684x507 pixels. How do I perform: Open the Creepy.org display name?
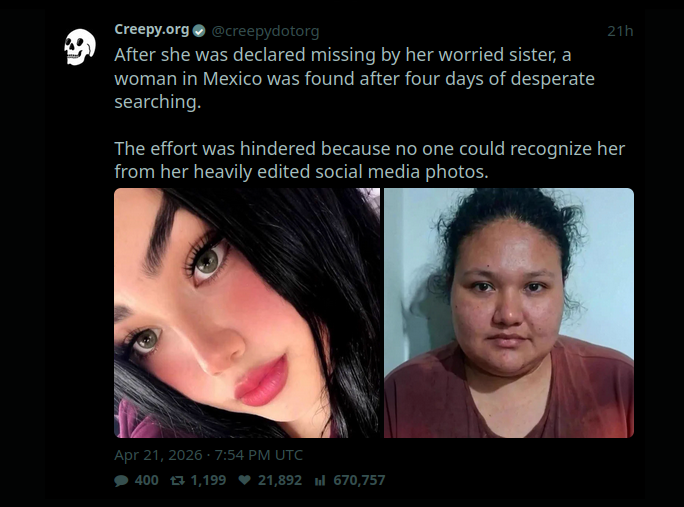click(151, 30)
